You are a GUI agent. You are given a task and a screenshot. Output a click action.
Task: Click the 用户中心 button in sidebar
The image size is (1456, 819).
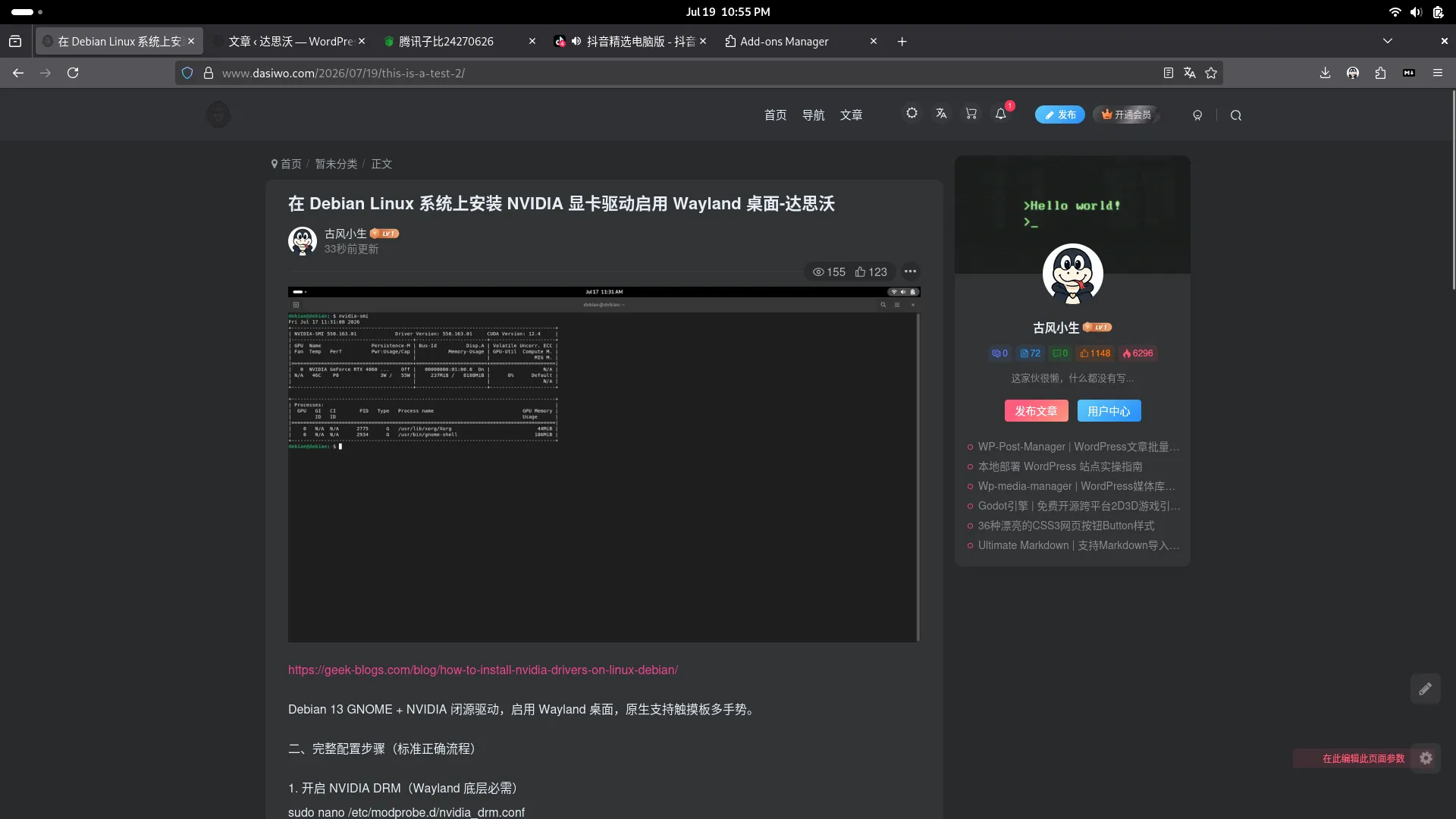point(1109,411)
